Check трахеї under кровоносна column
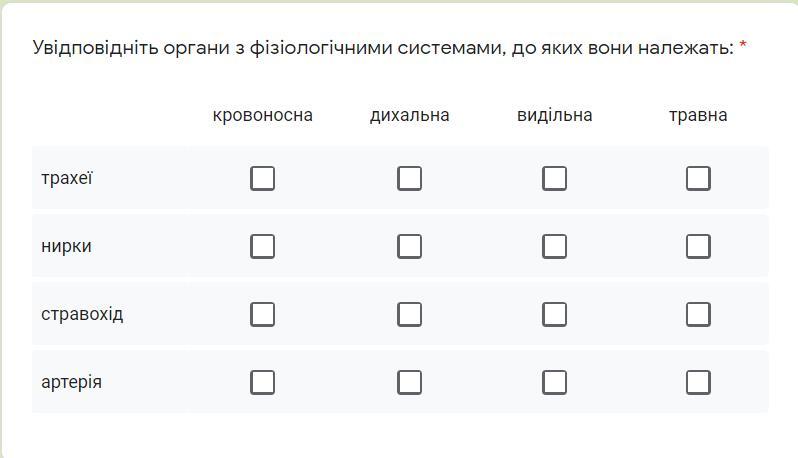 tap(262, 178)
